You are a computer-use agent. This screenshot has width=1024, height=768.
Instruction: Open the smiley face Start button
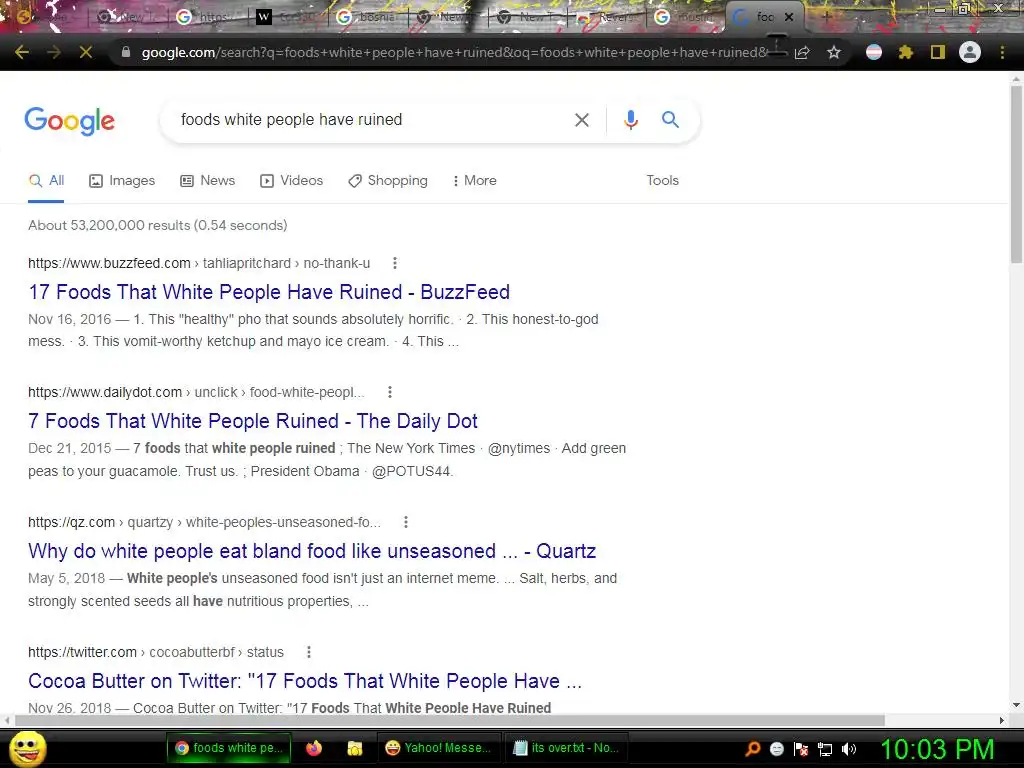[x=28, y=749]
